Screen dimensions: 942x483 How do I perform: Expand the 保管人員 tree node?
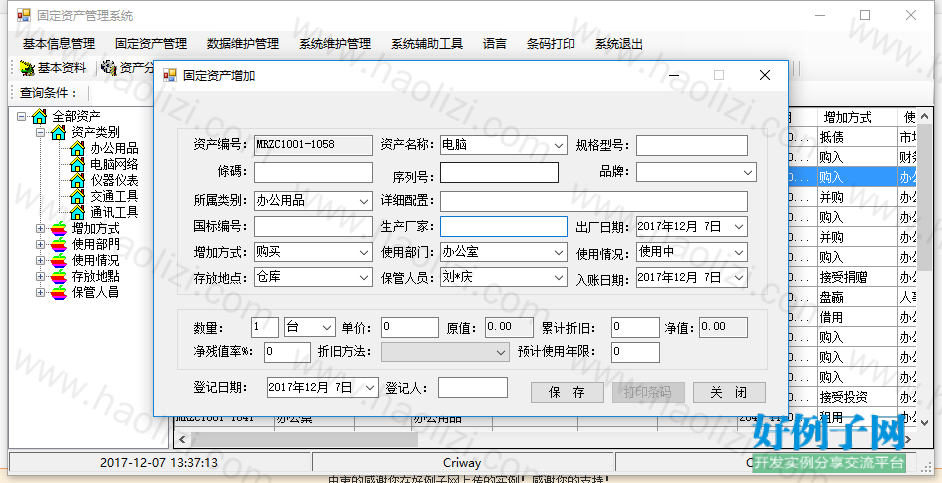pos(40,293)
